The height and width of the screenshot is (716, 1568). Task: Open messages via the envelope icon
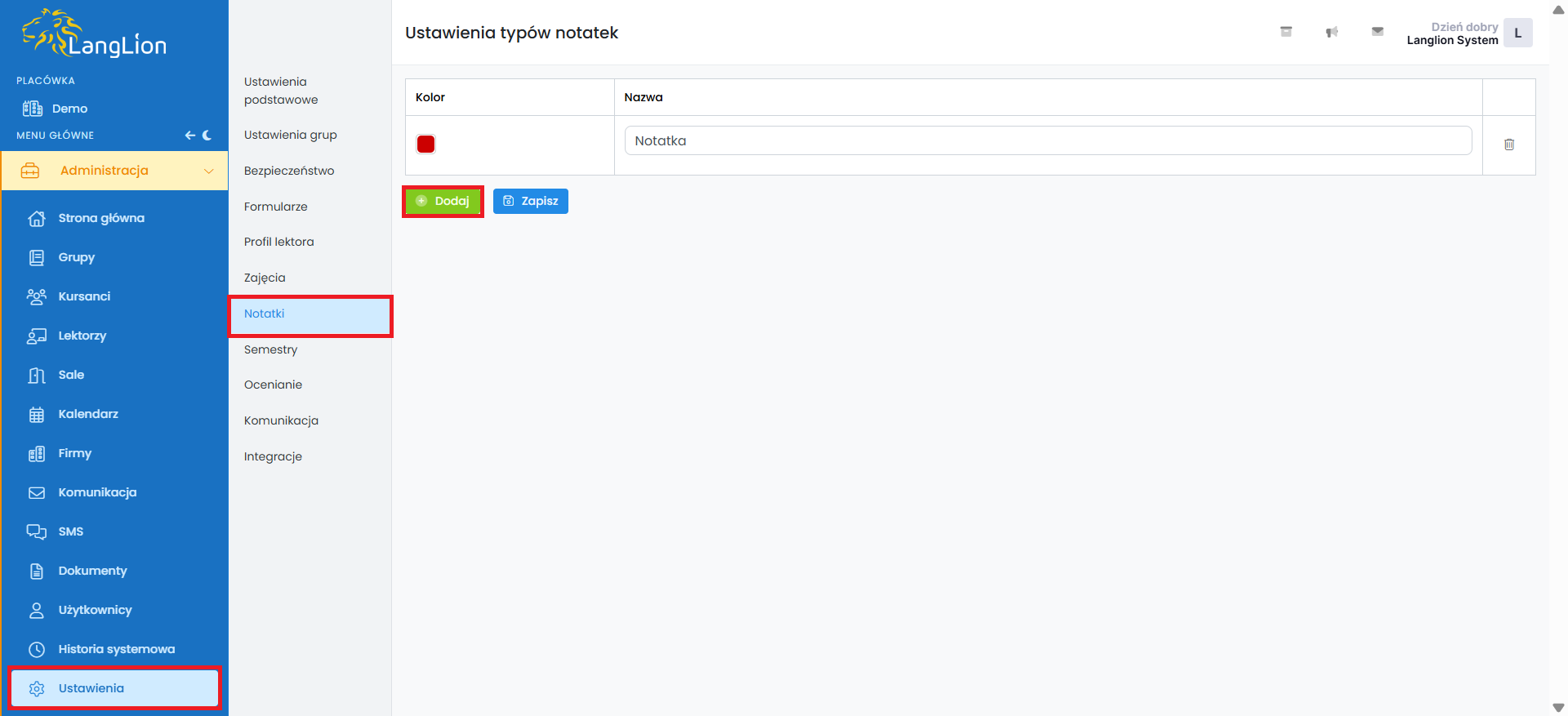point(1377,32)
